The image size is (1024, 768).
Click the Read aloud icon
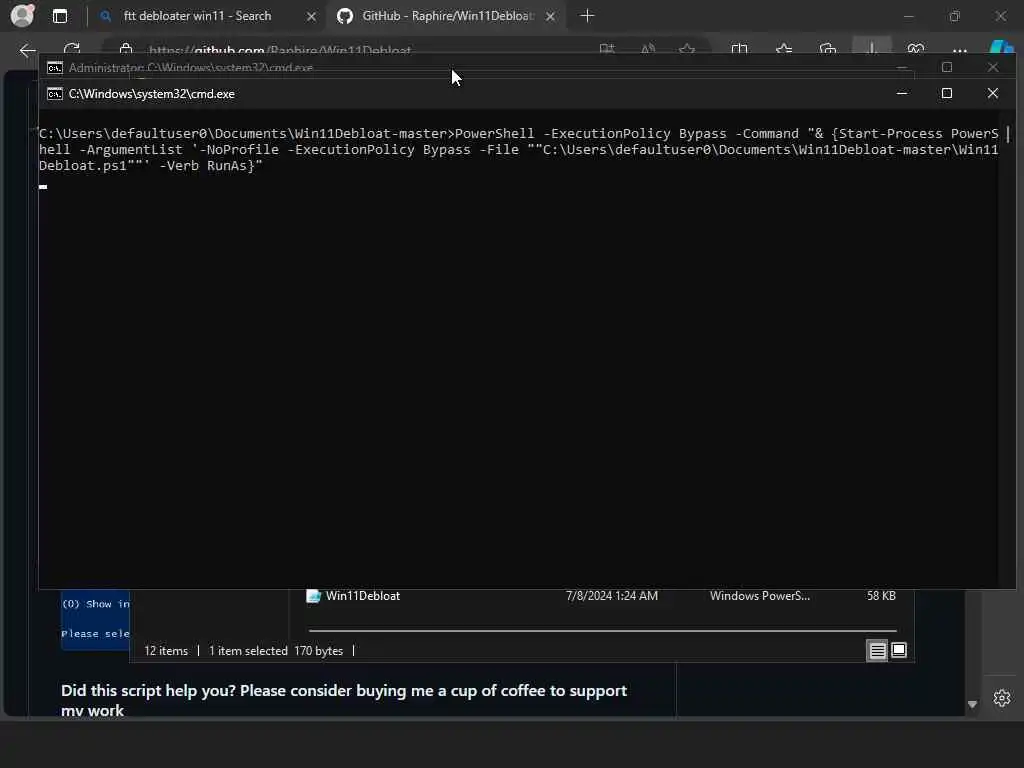pyautogui.click(x=647, y=49)
